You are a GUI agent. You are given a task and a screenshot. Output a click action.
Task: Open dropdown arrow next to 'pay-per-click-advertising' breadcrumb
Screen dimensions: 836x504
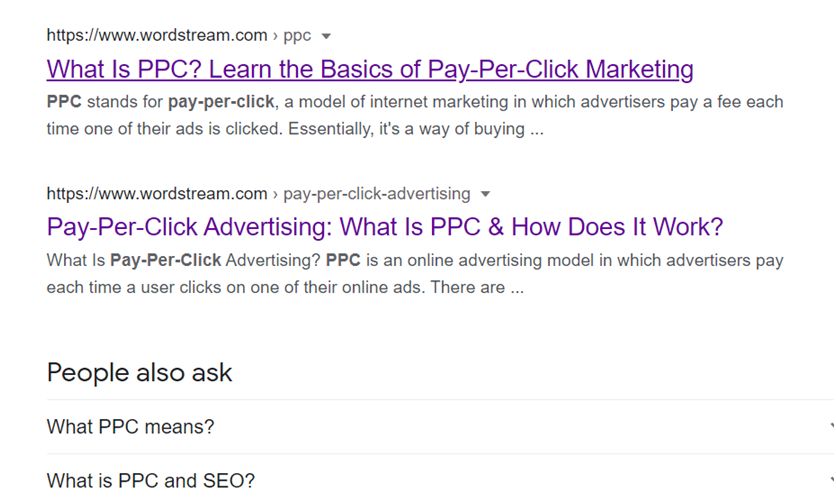coord(485,194)
